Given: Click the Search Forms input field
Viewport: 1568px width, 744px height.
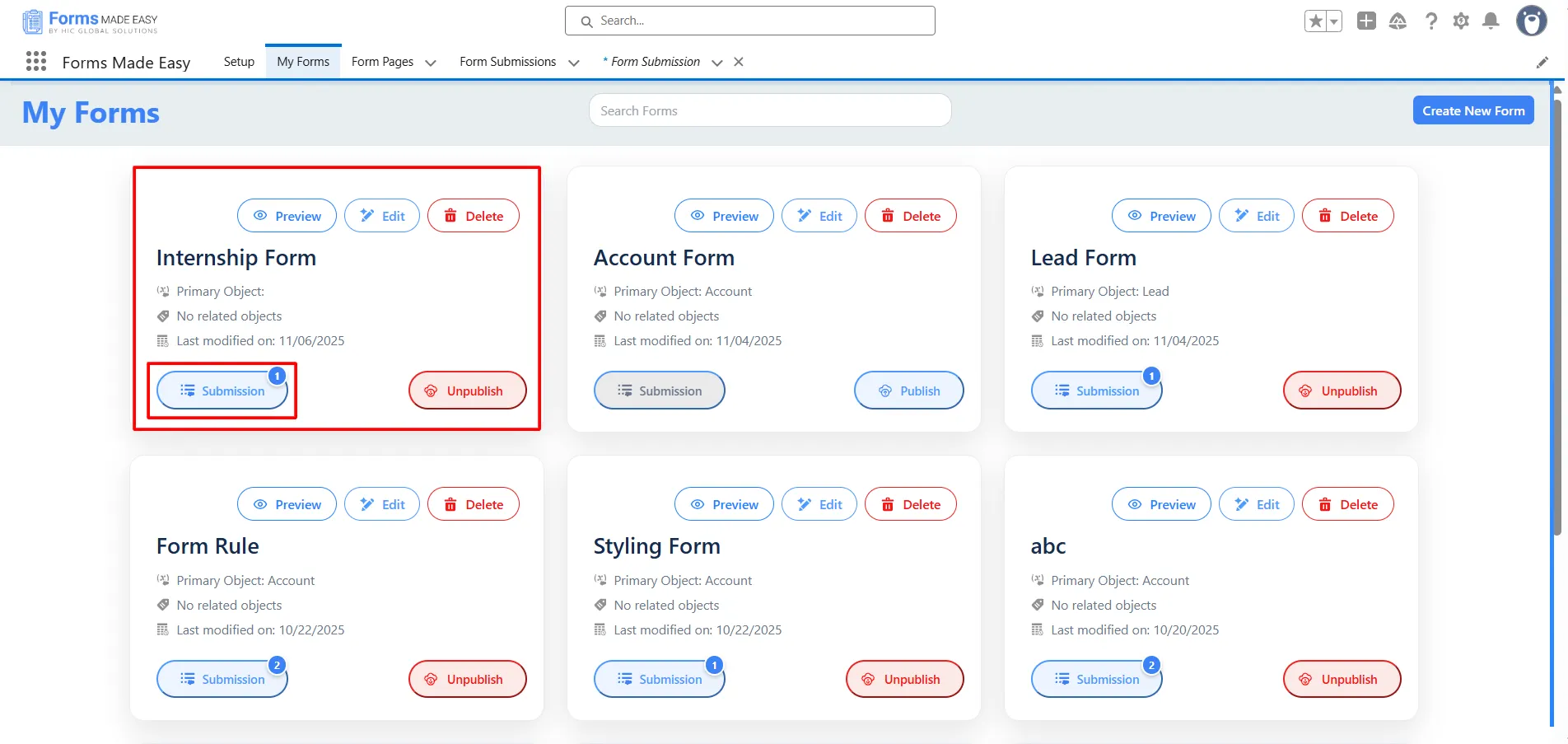Looking at the screenshot, I should 770,110.
